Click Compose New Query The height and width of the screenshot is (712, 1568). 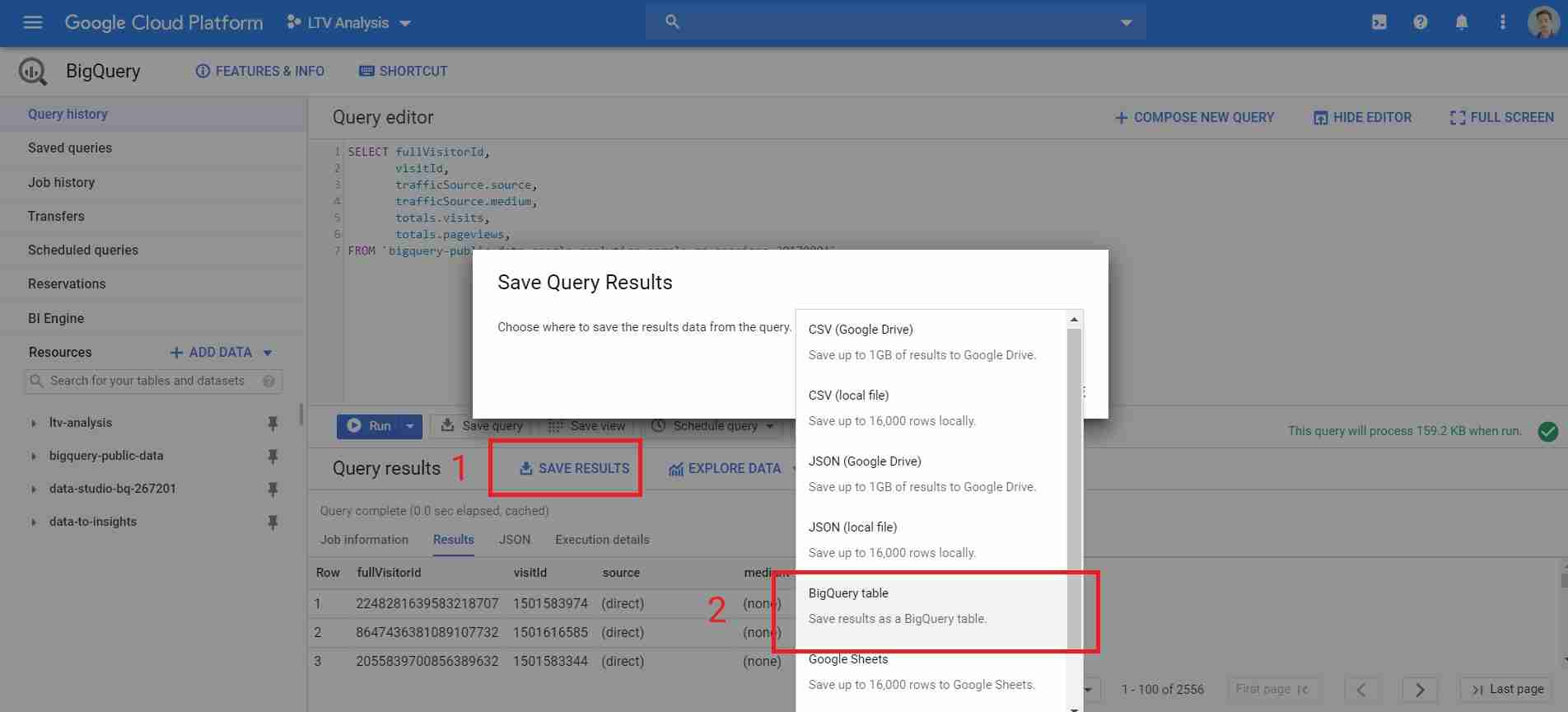(1194, 117)
